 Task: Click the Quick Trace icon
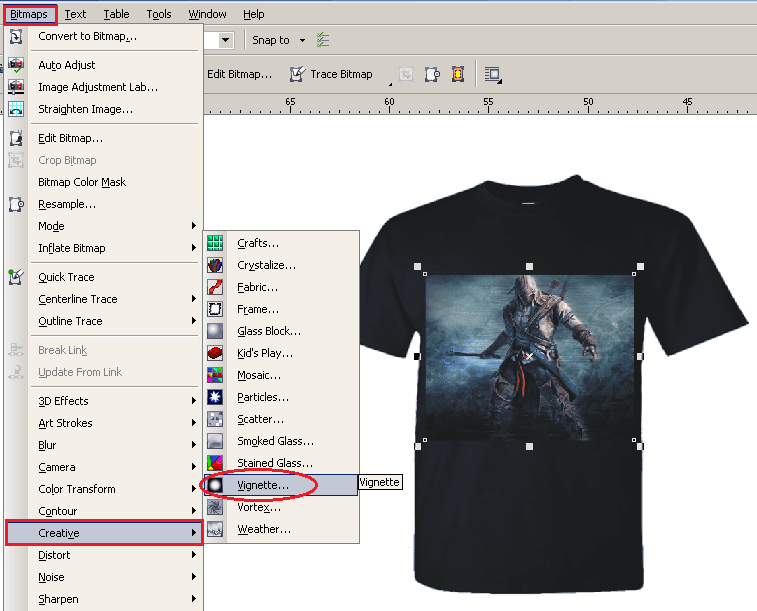16,277
